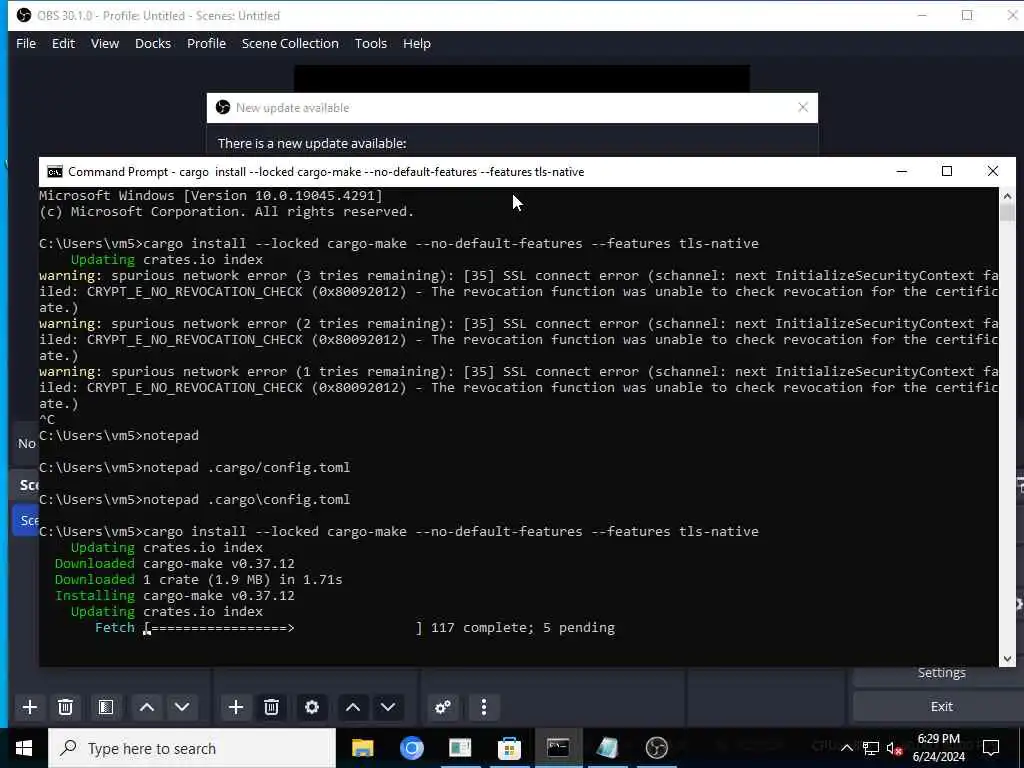The height and width of the screenshot is (768, 1024).
Task: Click the Command Prompt scrollbar thumb
Action: (1007, 213)
